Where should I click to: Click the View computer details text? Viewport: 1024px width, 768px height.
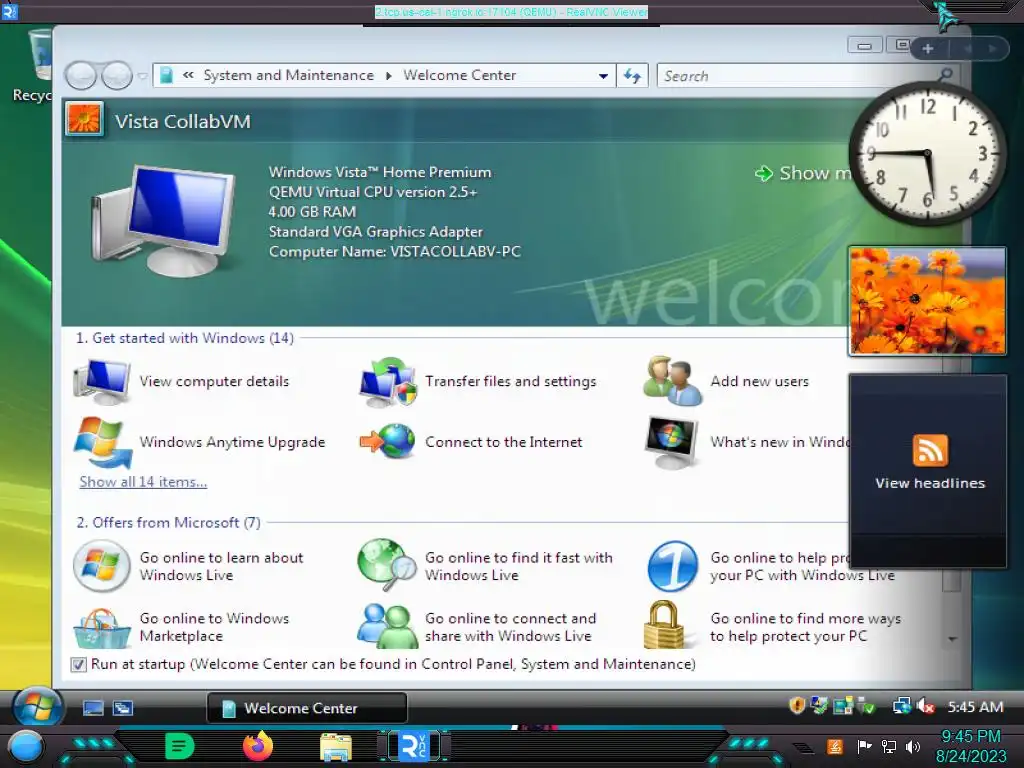coord(214,381)
